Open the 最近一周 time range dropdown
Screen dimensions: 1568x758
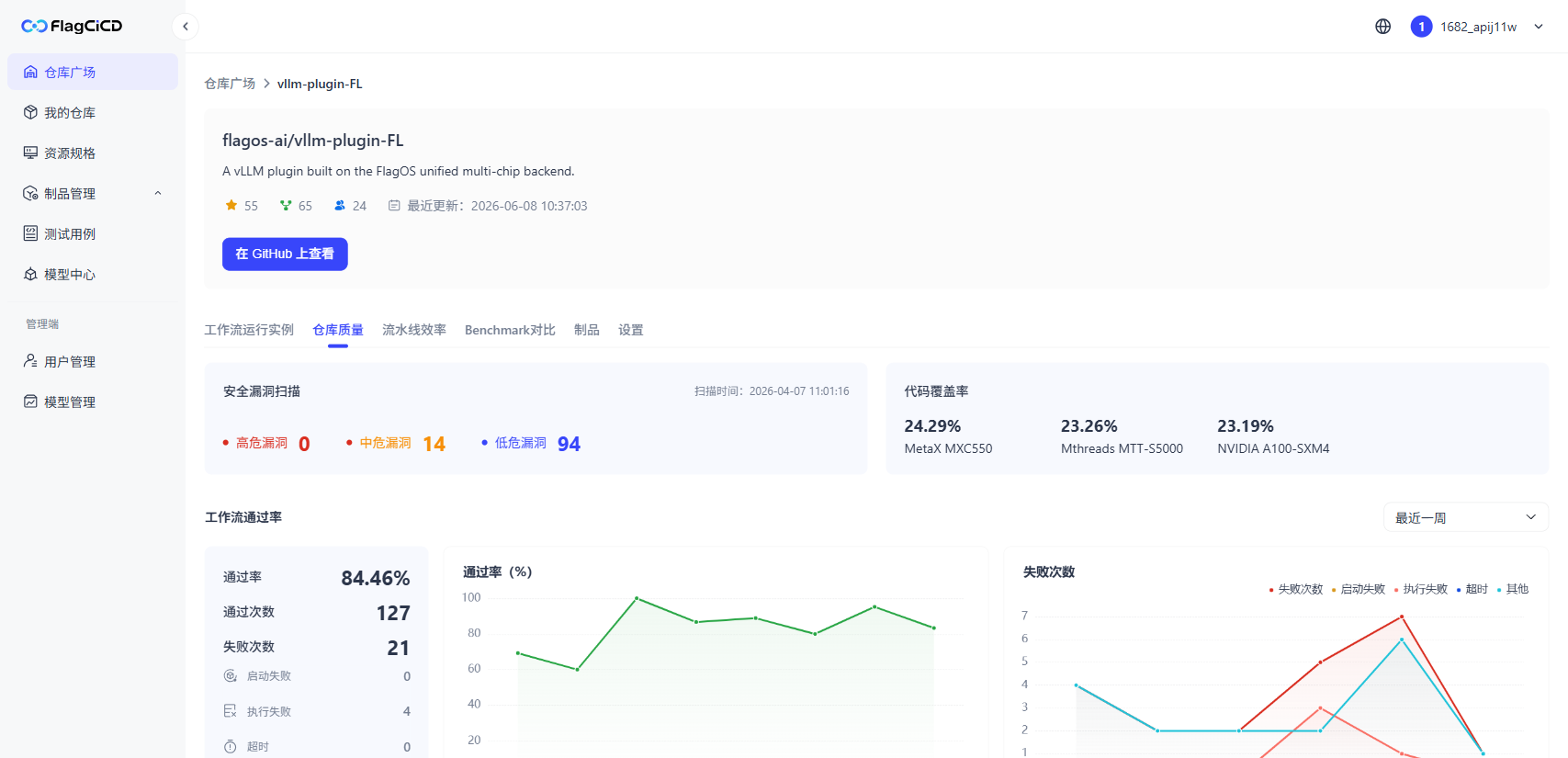[x=1465, y=517]
